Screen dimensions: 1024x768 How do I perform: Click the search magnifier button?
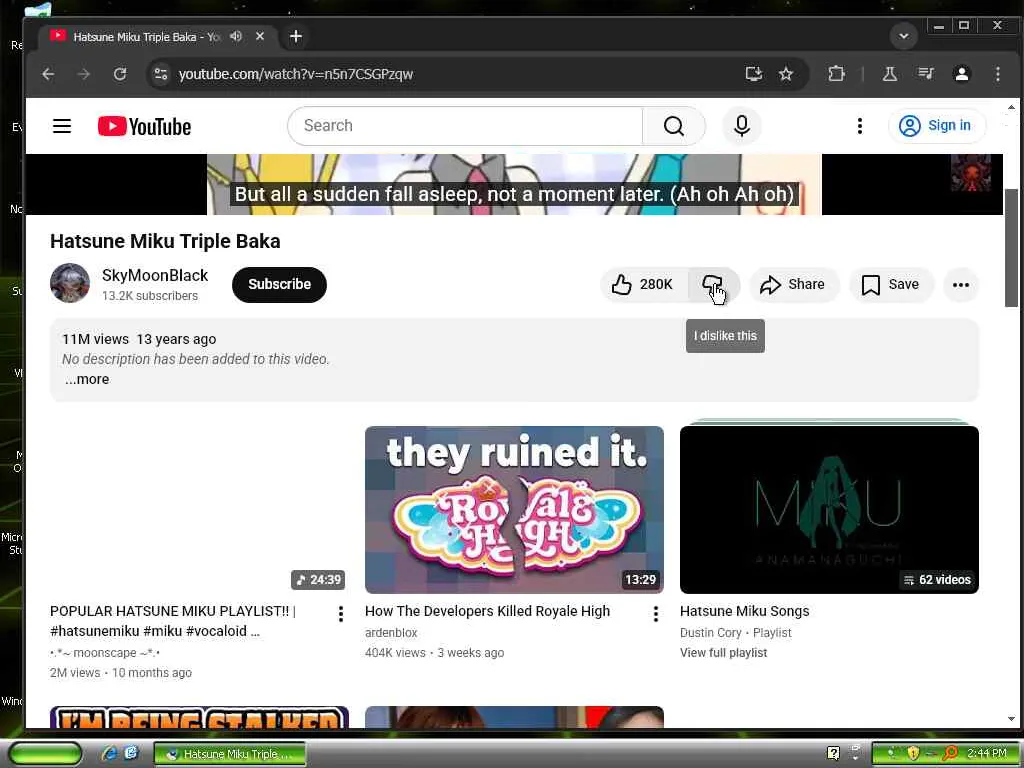click(x=673, y=125)
